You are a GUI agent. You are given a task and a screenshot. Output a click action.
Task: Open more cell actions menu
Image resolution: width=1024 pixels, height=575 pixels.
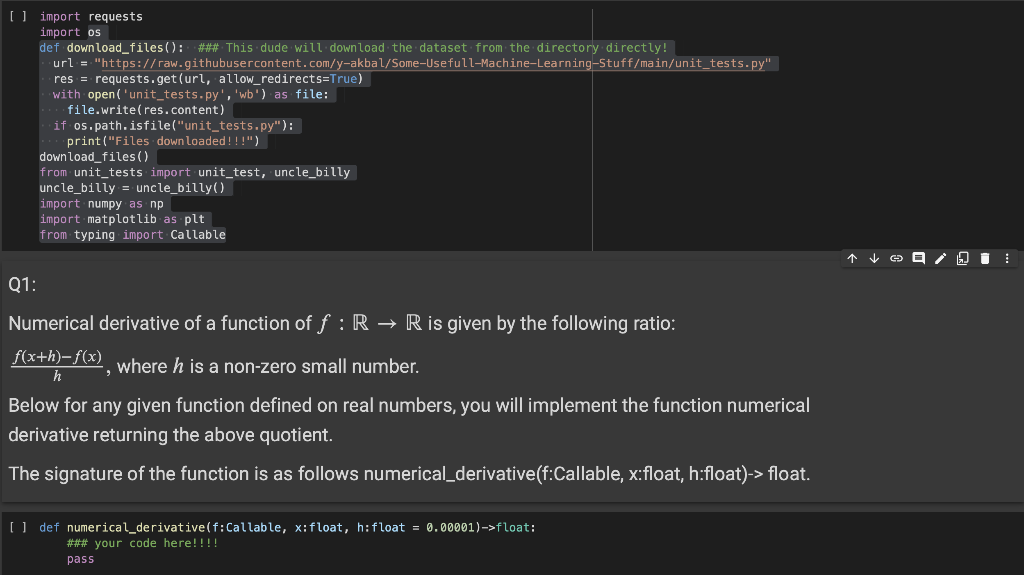pos(1007,259)
